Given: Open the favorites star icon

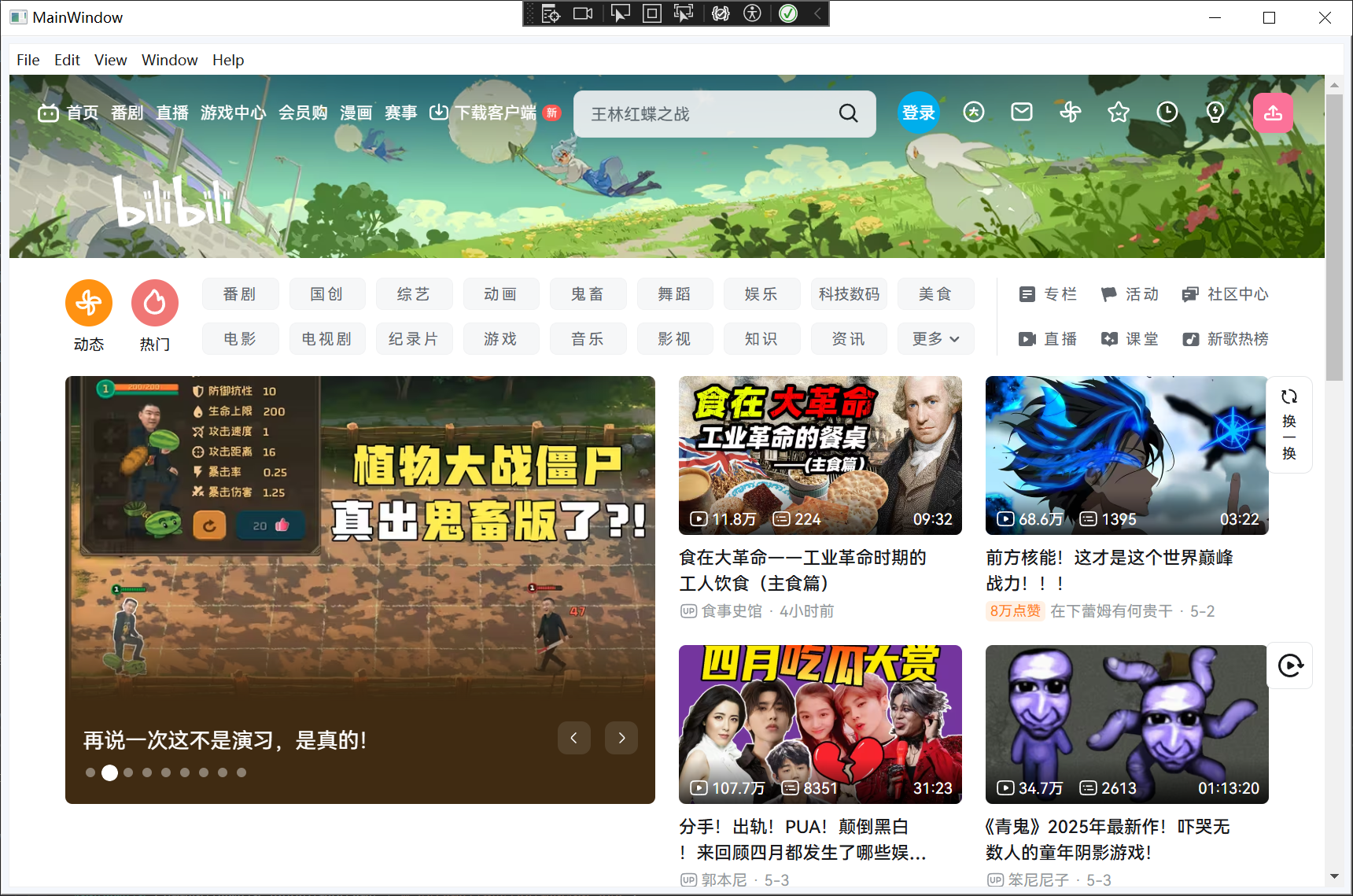Looking at the screenshot, I should click(1119, 112).
